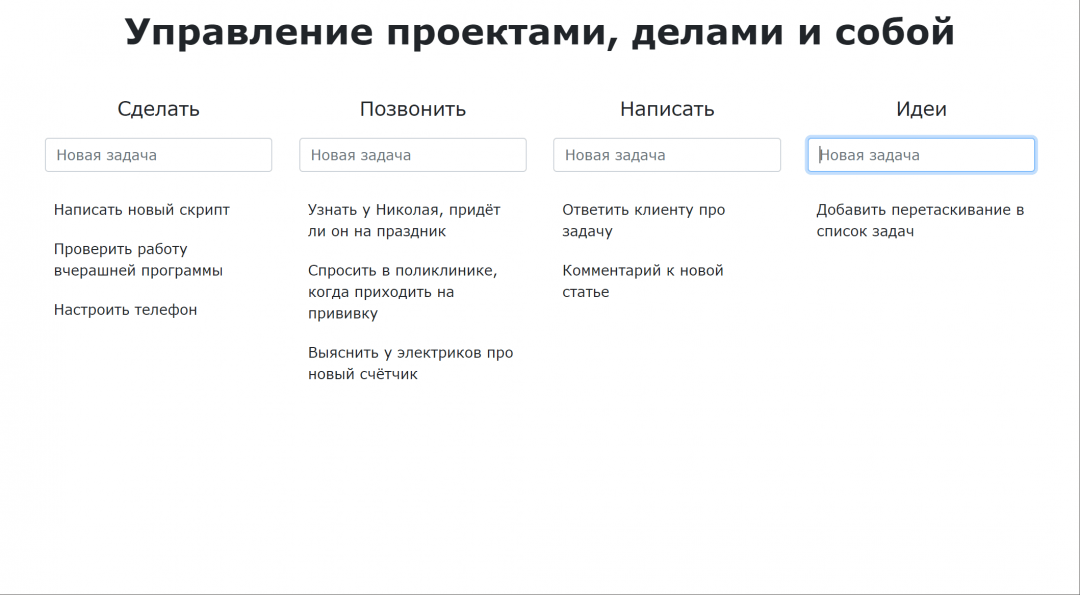
Task: Click task 'Узнать у Николая, придёт ли он'
Action: click(404, 221)
